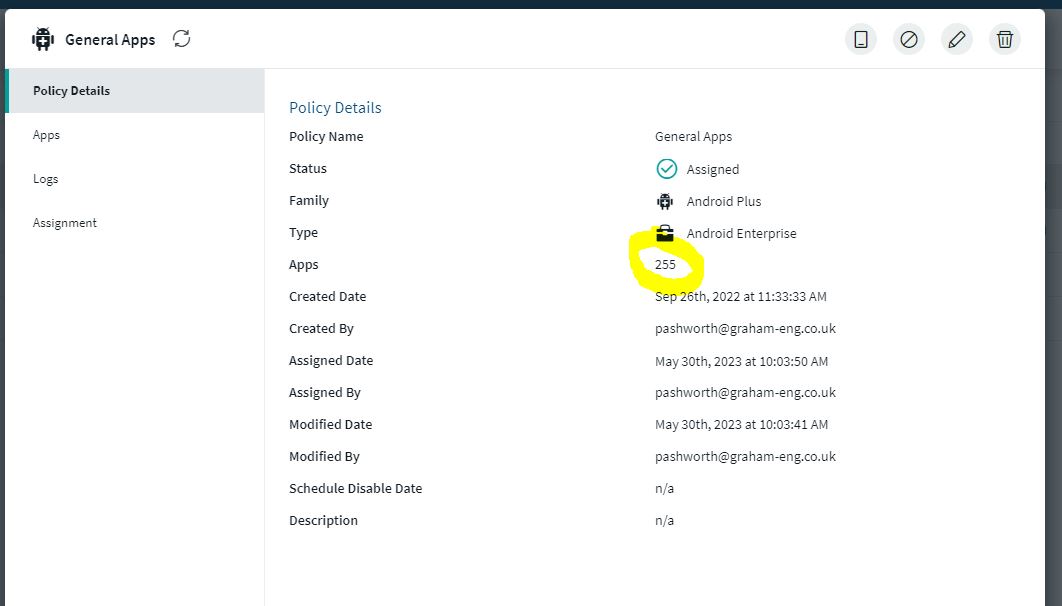Click the Assigned By email address

(x=745, y=393)
